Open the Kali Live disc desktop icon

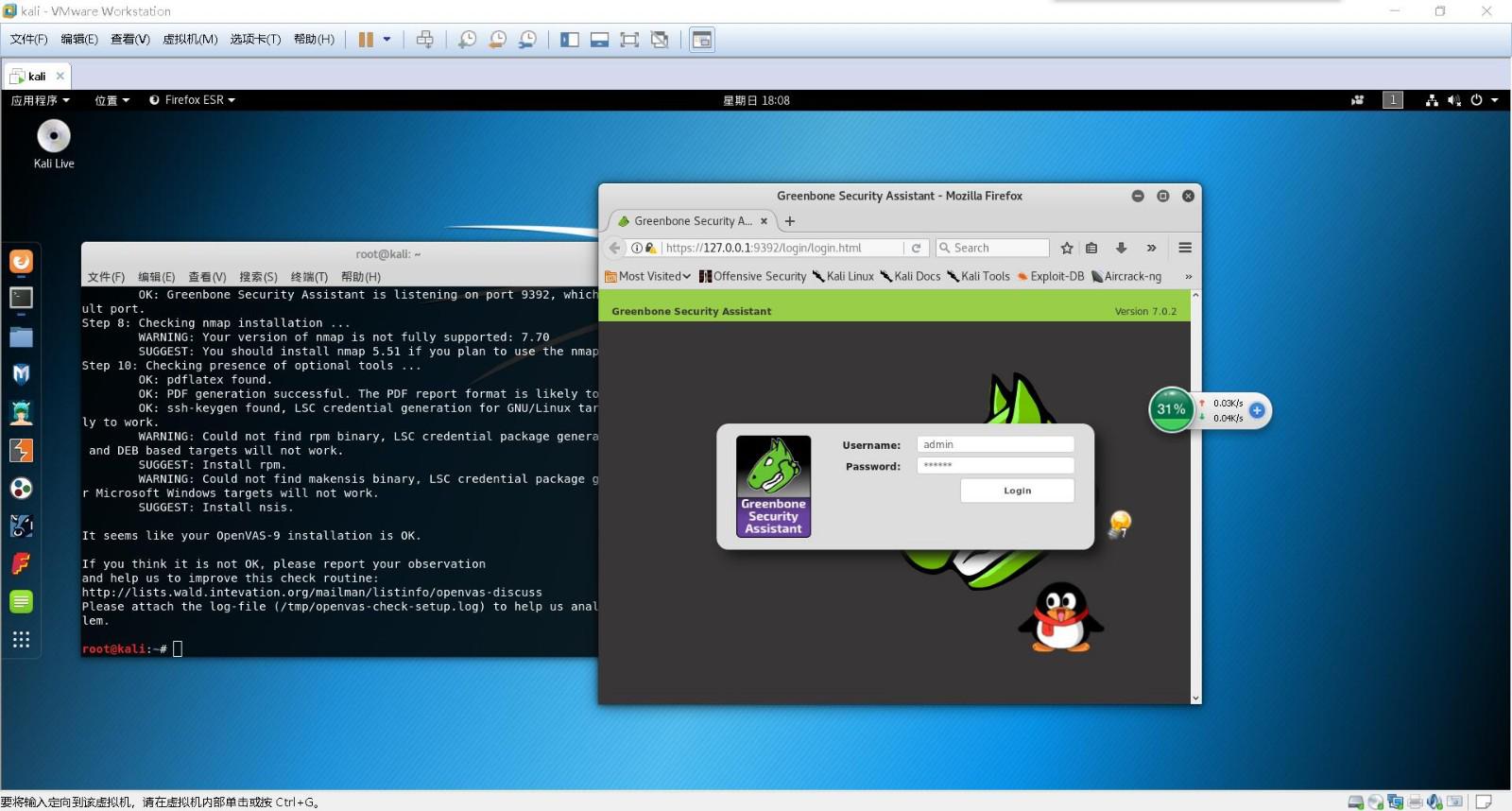[54, 145]
